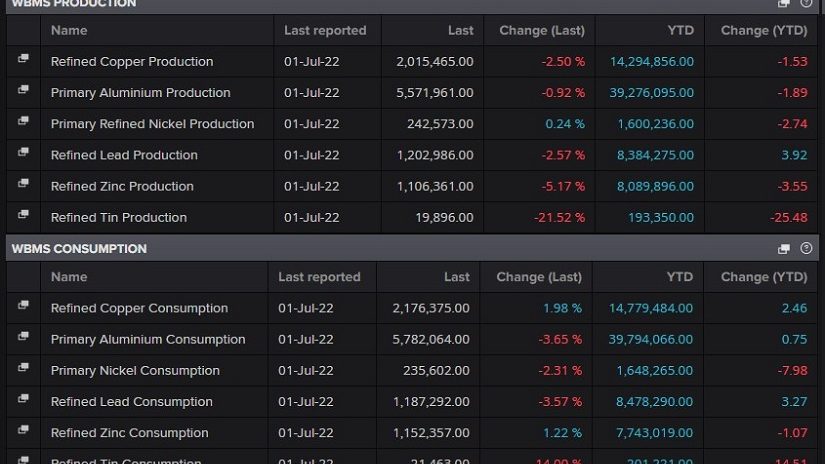The image size is (825, 464).
Task: Click copper production value 2,015,465.00
Action: coord(435,62)
